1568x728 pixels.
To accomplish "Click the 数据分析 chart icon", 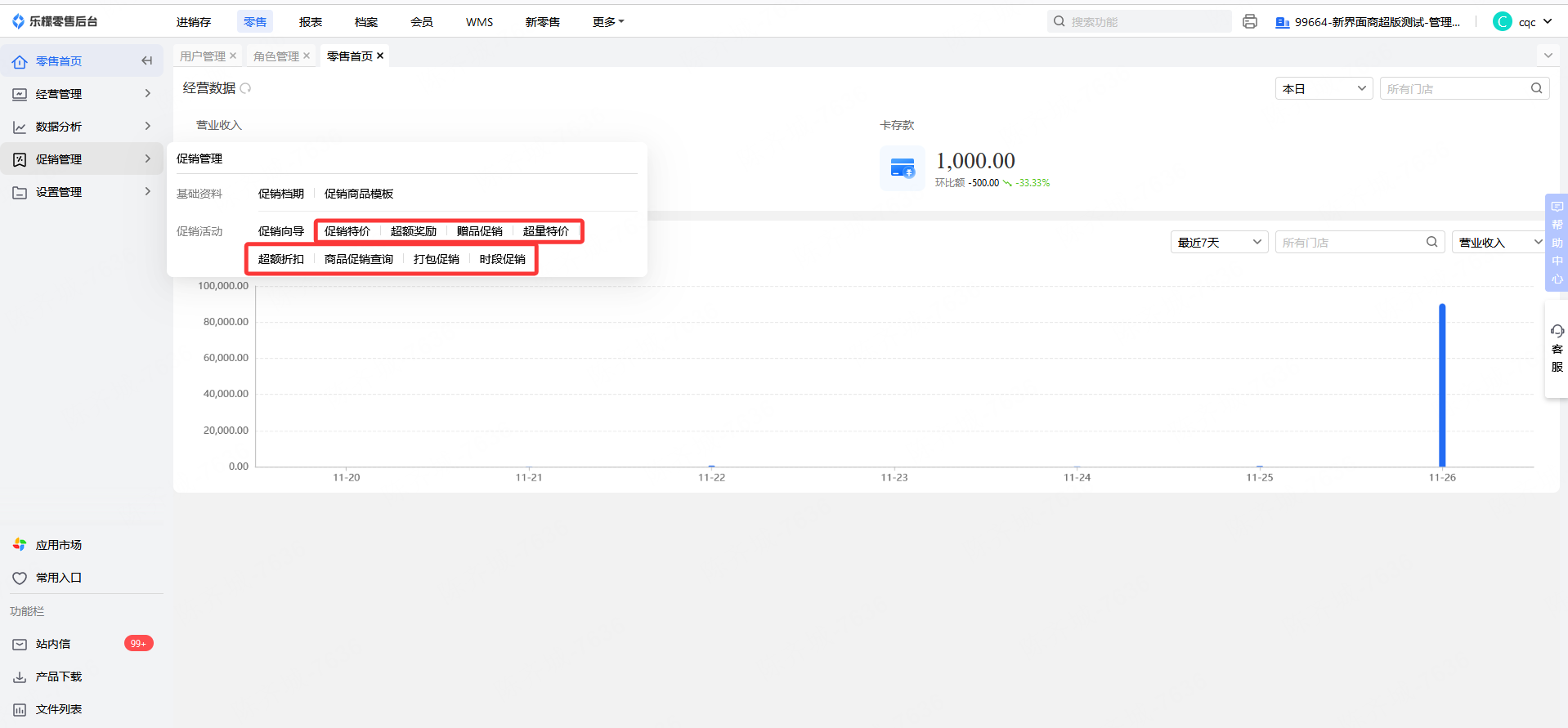I will point(20,127).
